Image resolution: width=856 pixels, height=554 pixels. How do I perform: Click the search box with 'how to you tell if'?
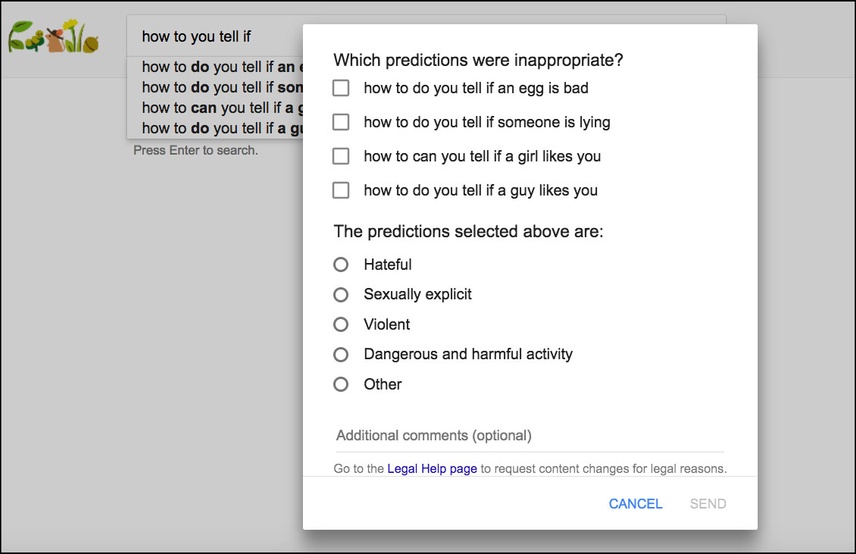pyautogui.click(x=216, y=37)
